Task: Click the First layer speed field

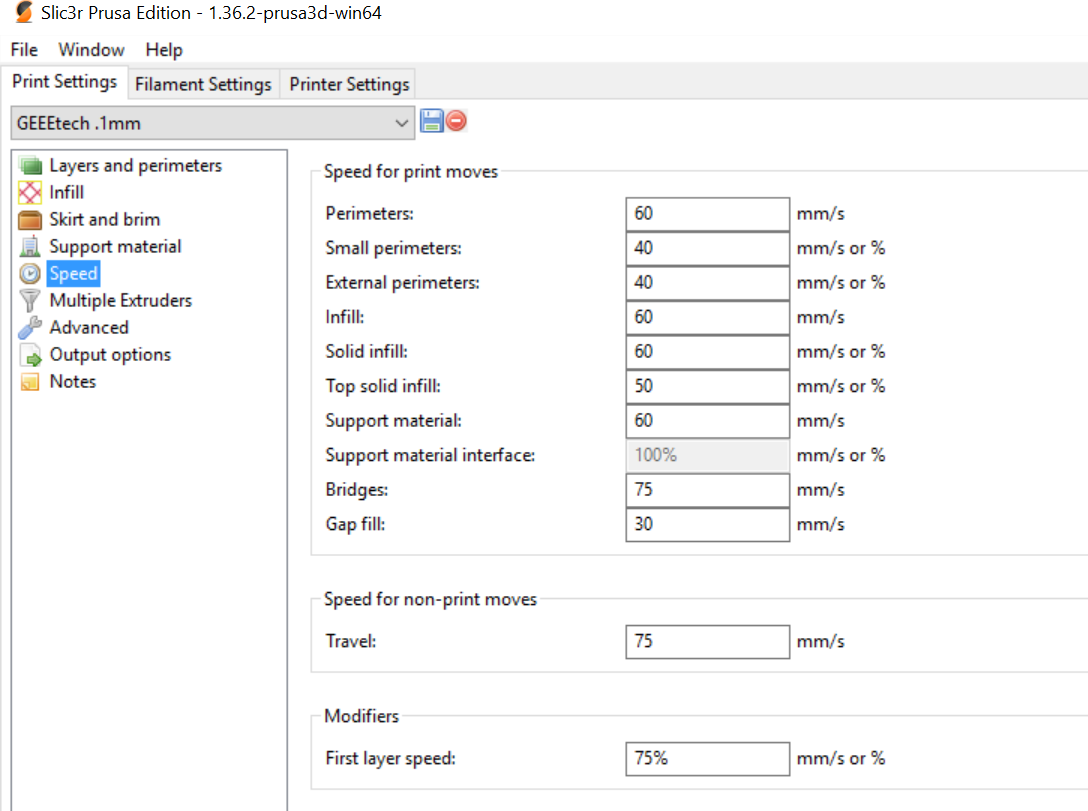Action: click(x=708, y=759)
